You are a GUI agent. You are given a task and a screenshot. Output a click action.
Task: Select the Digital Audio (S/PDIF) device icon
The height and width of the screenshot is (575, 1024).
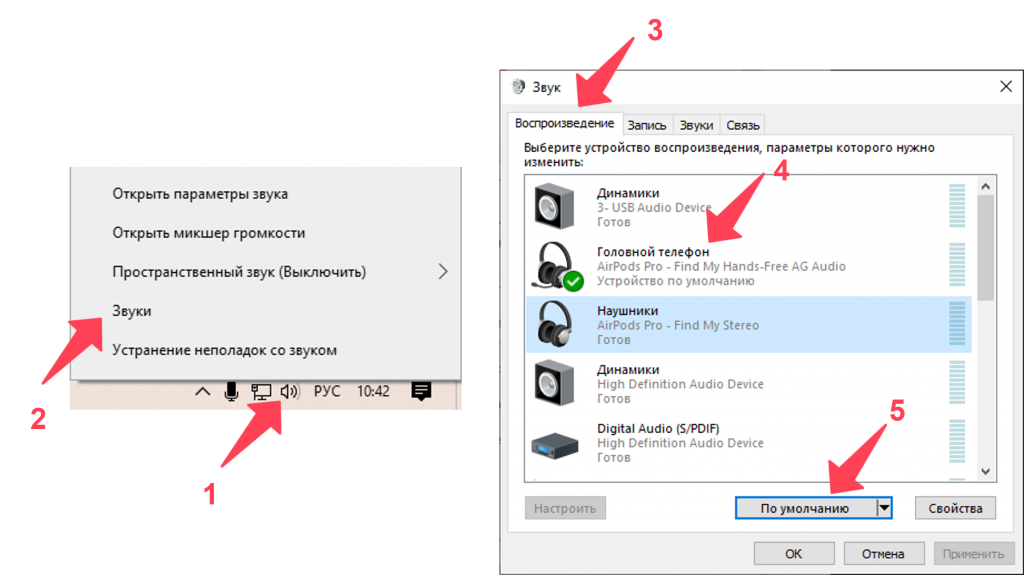(557, 442)
